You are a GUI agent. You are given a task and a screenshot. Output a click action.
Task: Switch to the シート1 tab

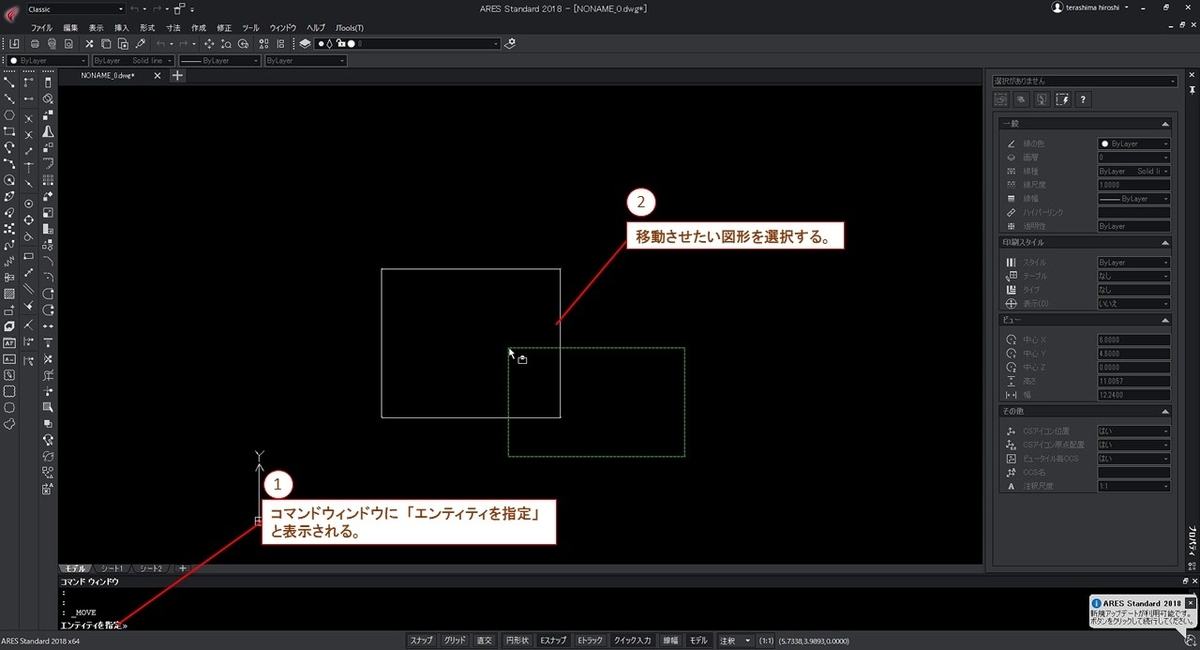pos(112,567)
